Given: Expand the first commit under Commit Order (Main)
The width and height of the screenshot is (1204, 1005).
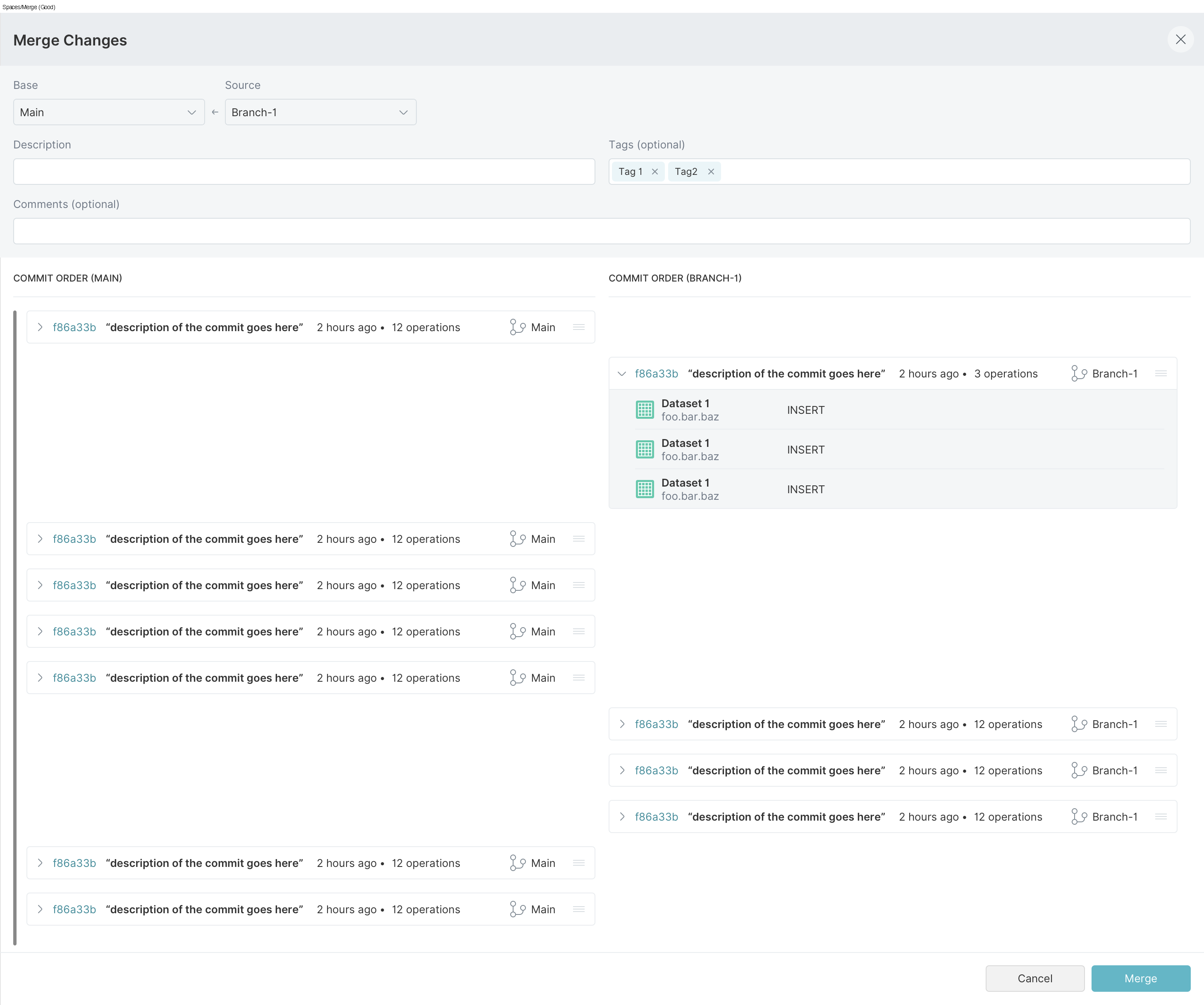Looking at the screenshot, I should 40,327.
